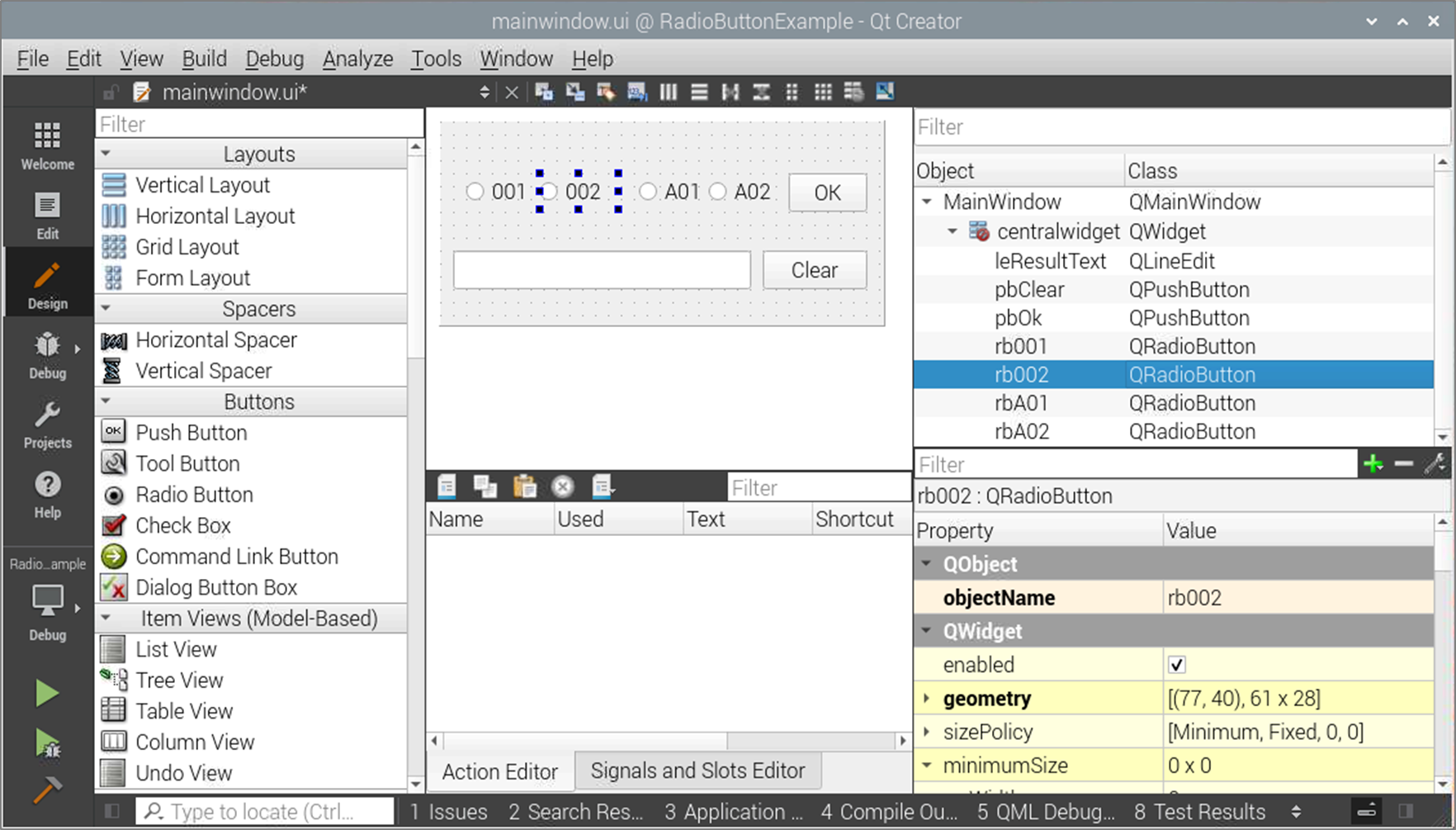Click Paste icon in Action Editor

tap(524, 487)
